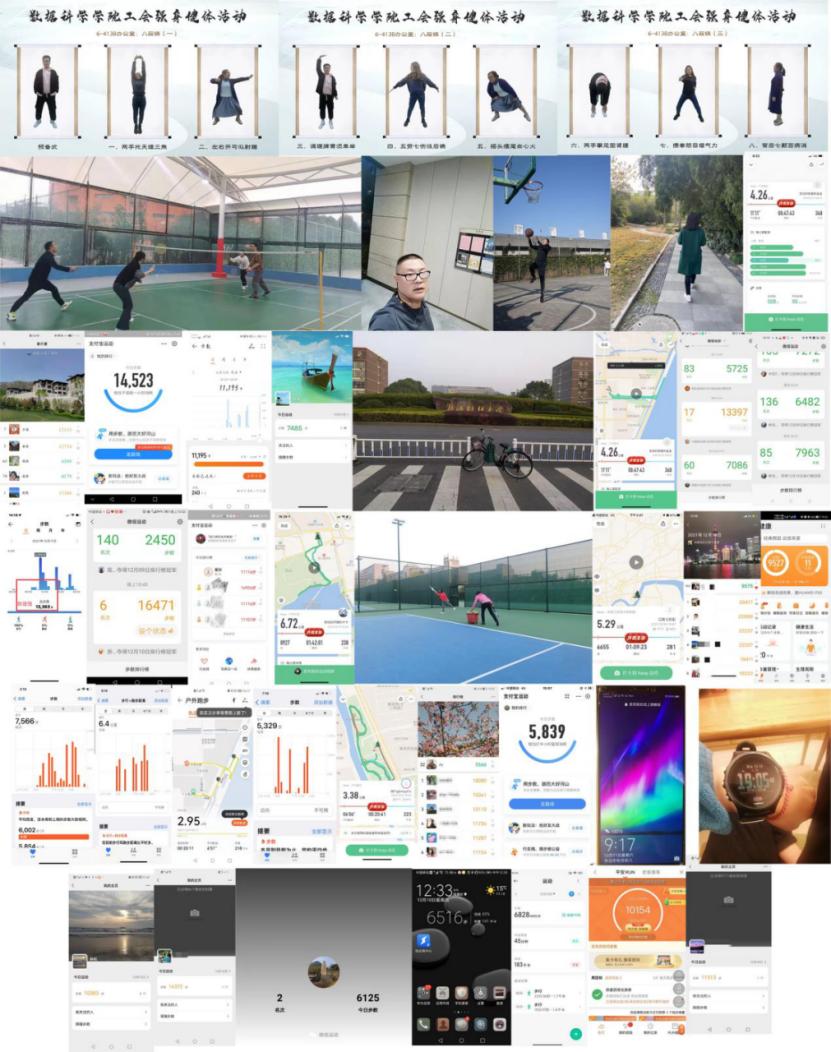This screenshot has height=1052, width=831.
Task: Tap camera icon on gray cover beside sunset photo
Action: [195, 912]
